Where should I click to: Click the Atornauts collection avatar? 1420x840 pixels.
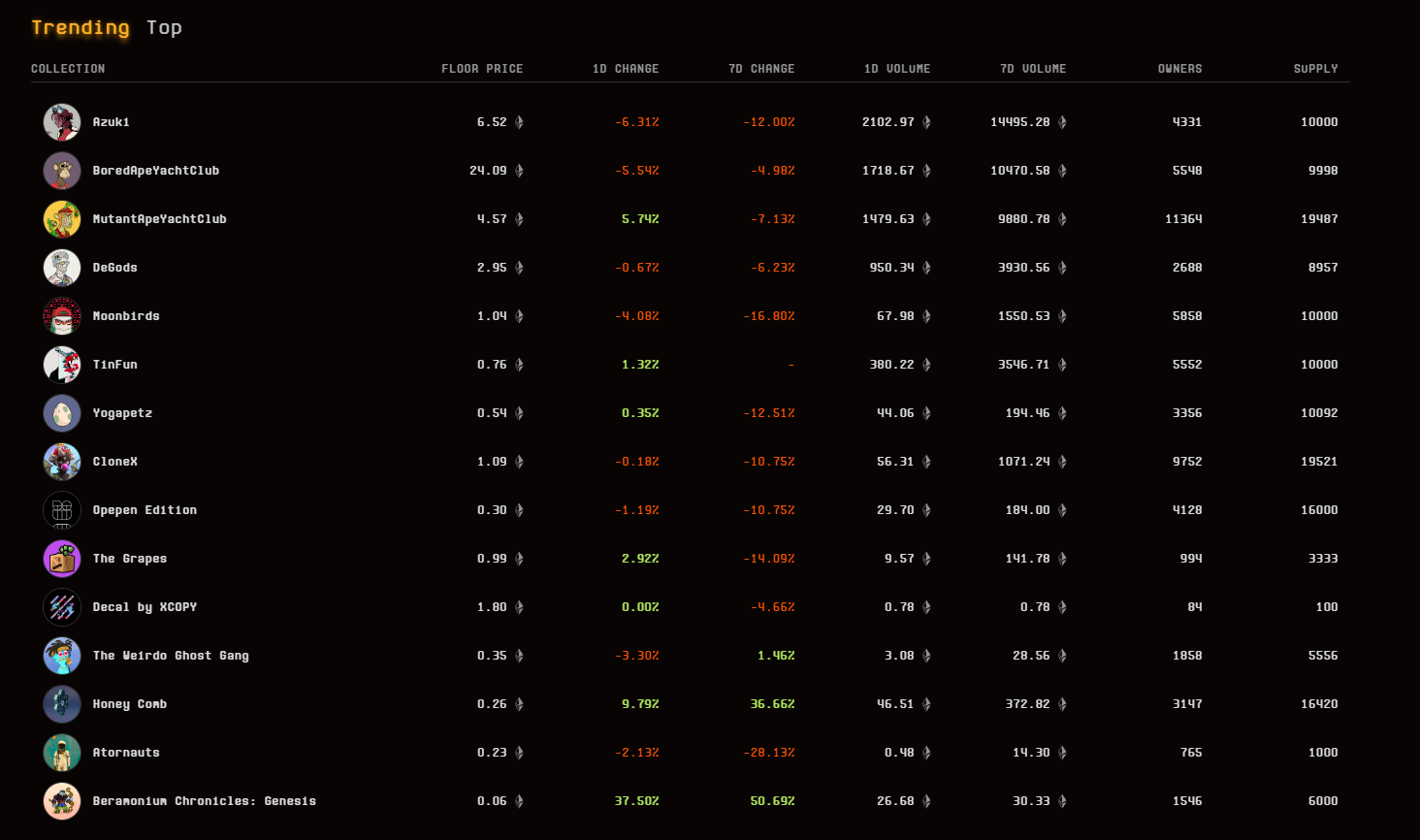pos(62,753)
